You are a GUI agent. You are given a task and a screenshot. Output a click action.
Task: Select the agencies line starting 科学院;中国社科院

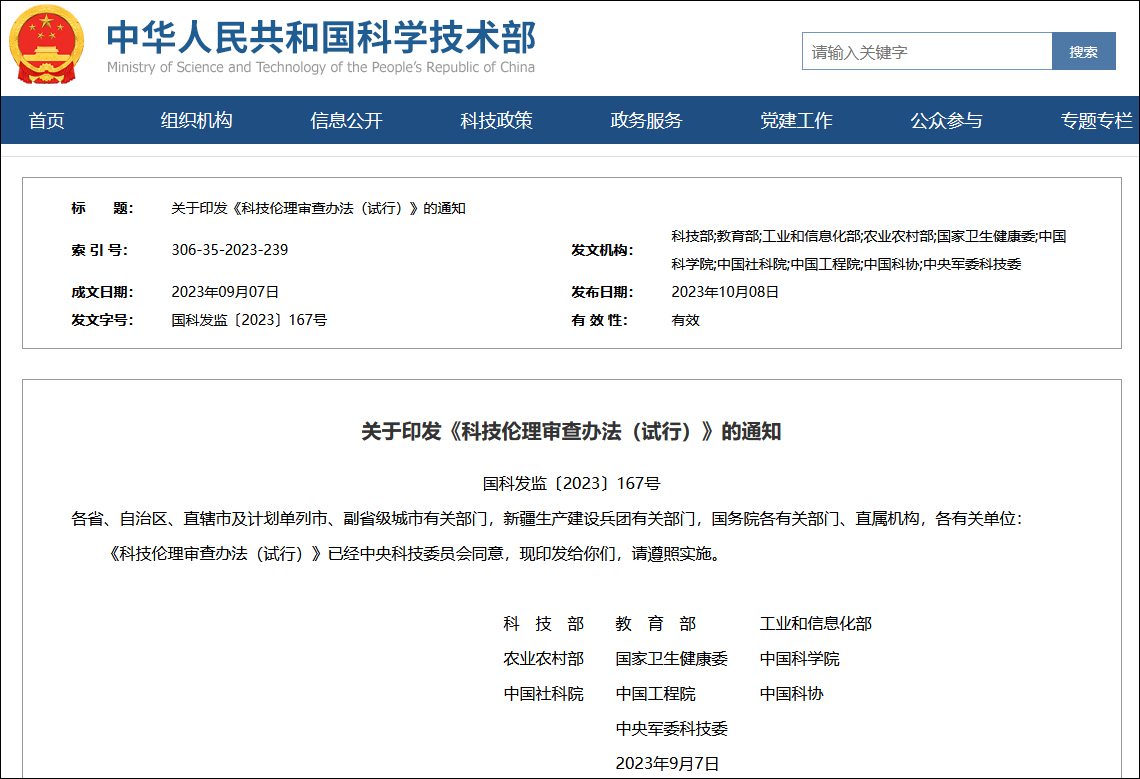point(846,264)
